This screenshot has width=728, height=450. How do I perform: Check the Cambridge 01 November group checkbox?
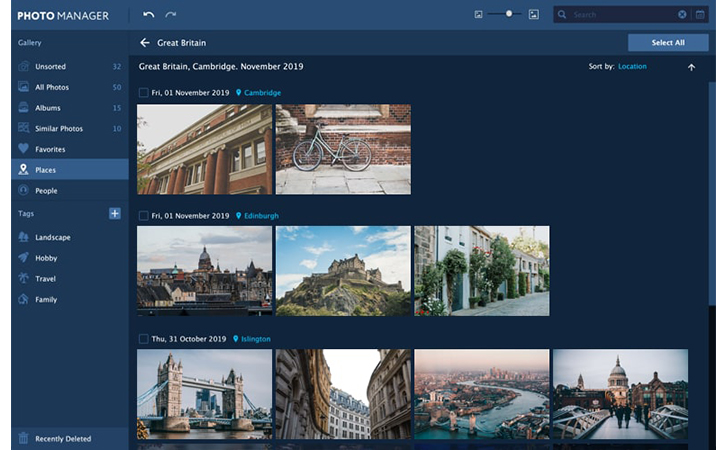pos(144,93)
